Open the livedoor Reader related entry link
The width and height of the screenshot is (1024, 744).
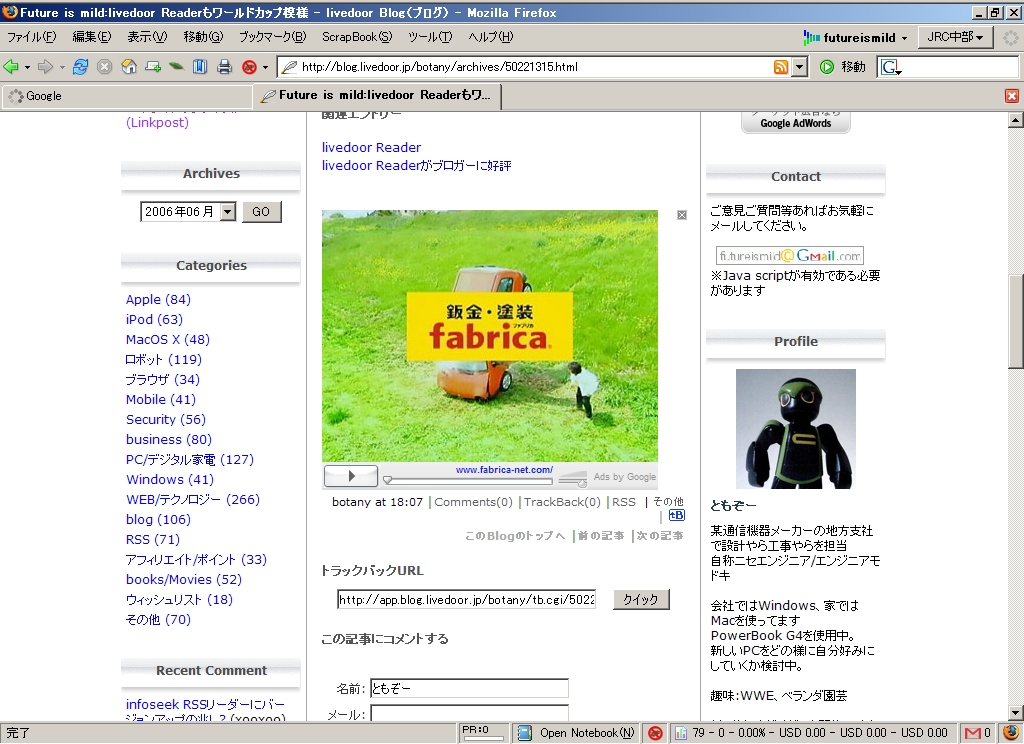point(371,148)
